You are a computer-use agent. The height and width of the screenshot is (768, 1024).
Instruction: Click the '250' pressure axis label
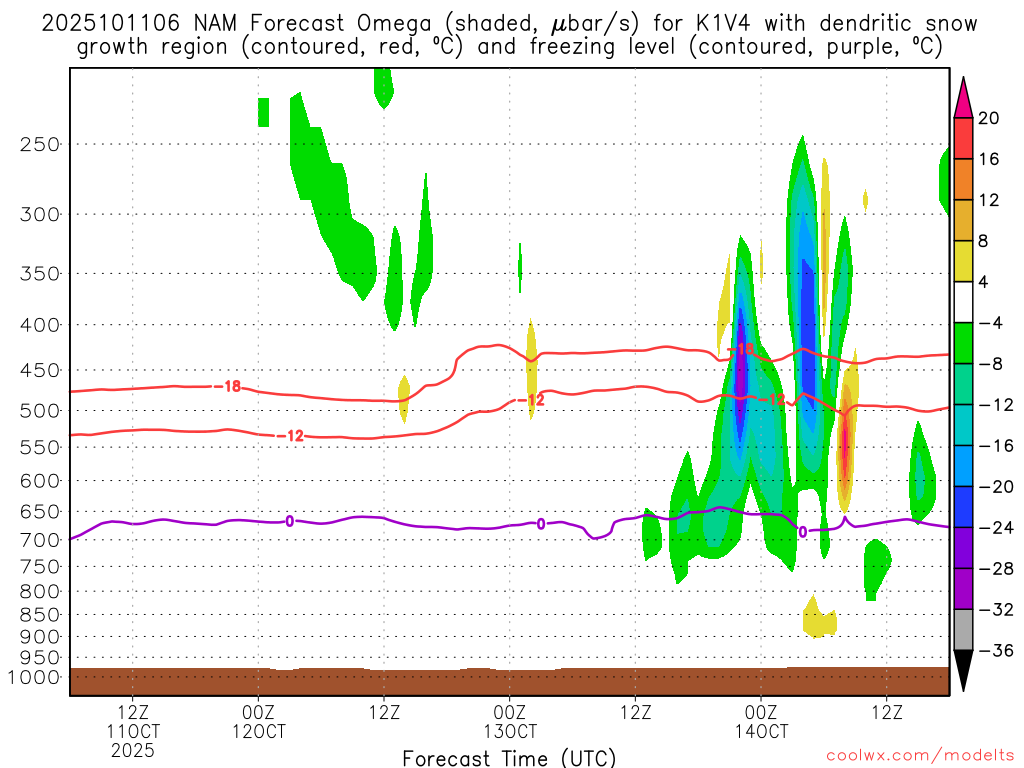[40, 144]
